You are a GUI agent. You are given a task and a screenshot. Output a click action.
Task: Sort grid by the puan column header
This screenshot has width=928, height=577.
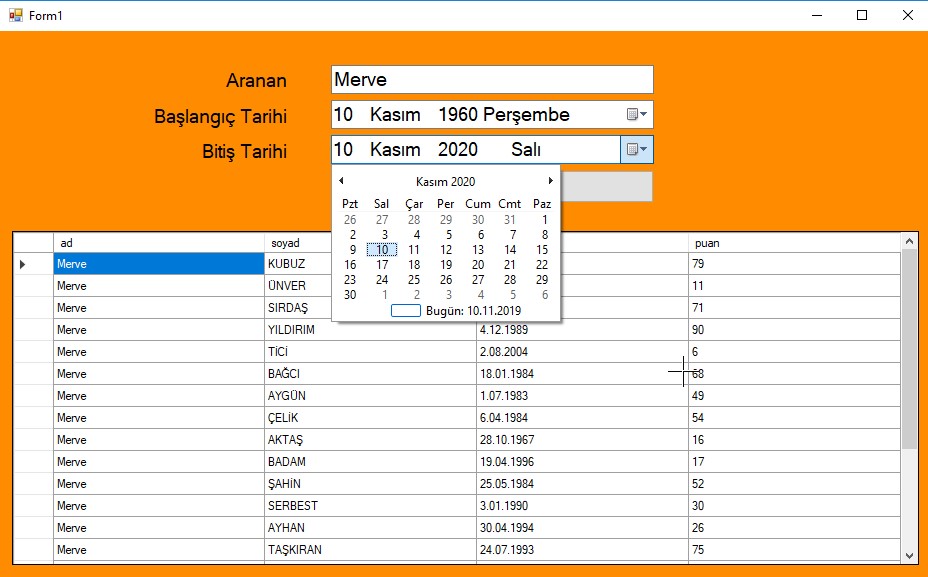795,243
